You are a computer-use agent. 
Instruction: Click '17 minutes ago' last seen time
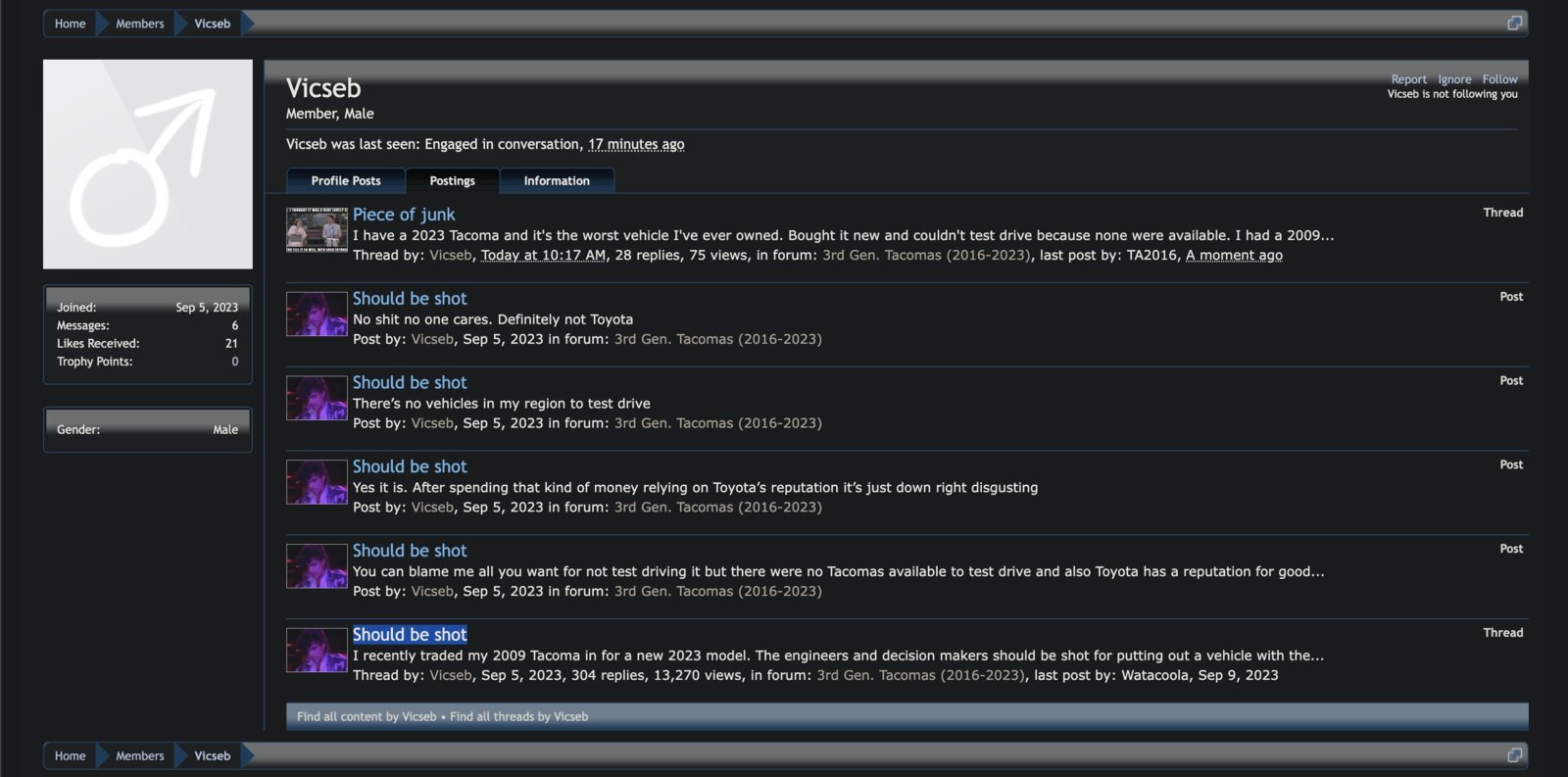(636, 144)
